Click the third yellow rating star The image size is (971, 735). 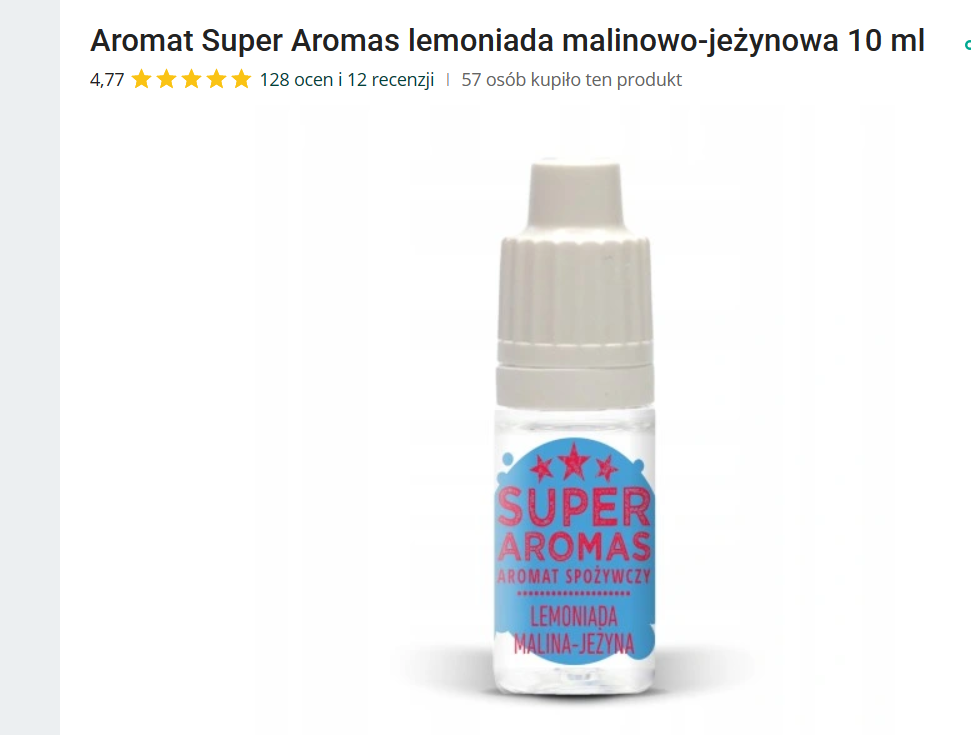(191, 79)
